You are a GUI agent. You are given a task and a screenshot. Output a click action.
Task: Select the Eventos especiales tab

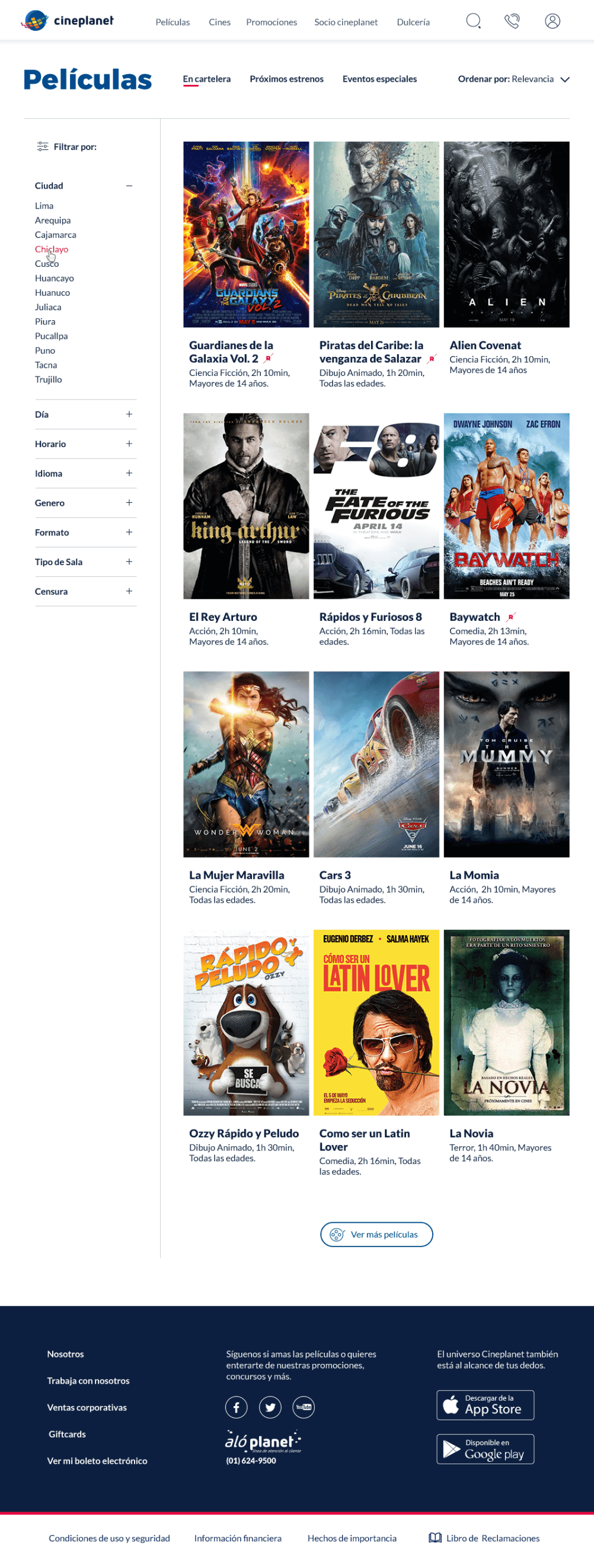380,79
